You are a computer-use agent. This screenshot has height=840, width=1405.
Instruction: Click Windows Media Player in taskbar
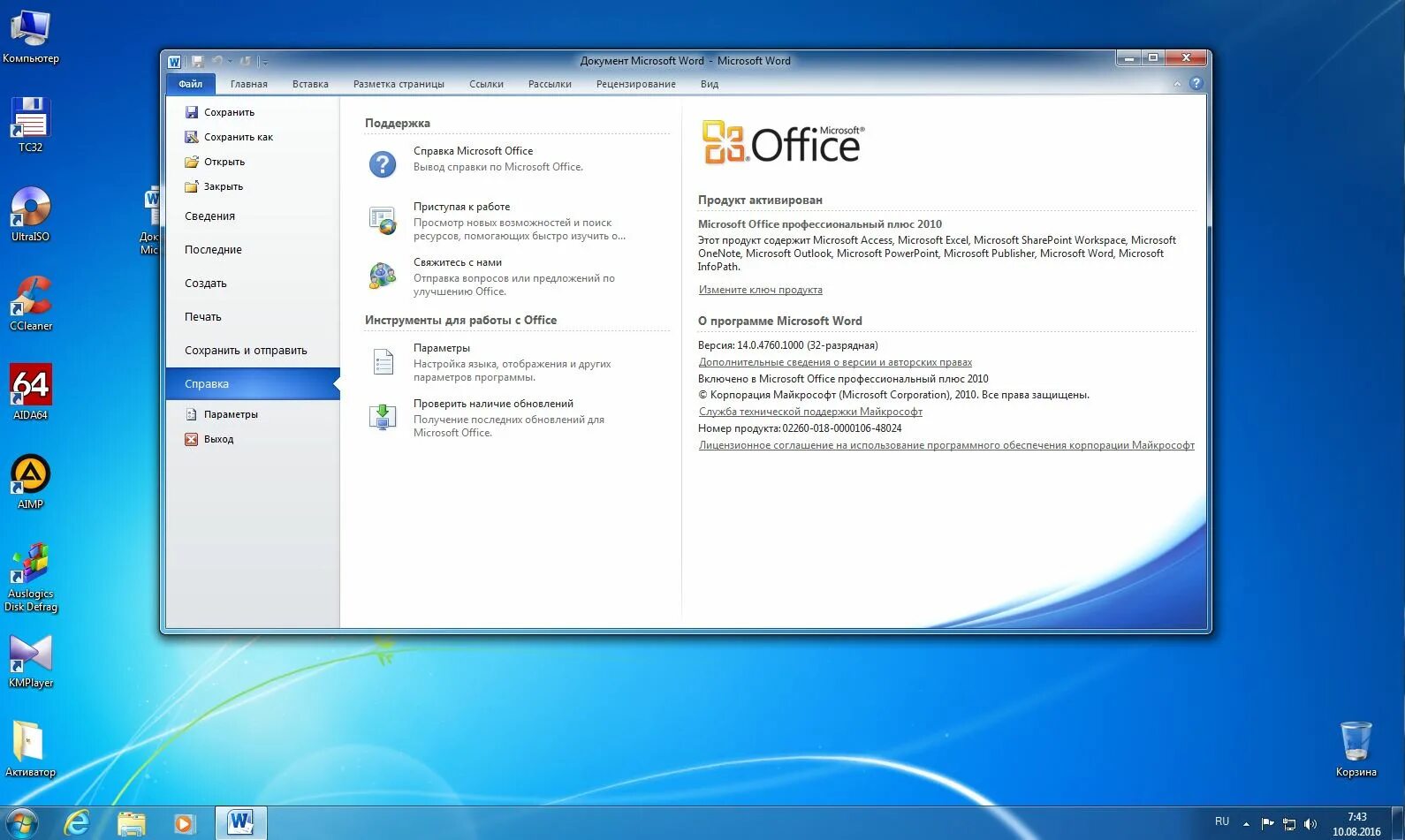(184, 823)
